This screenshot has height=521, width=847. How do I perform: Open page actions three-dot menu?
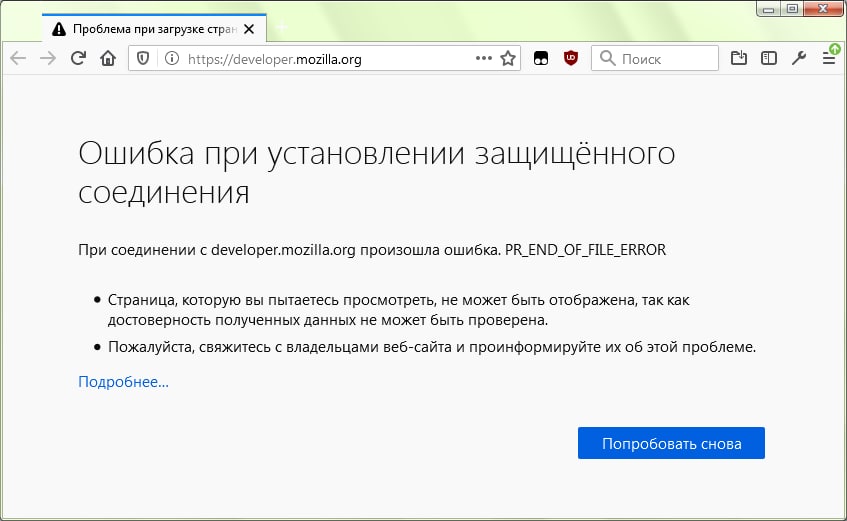pyautogui.click(x=483, y=58)
